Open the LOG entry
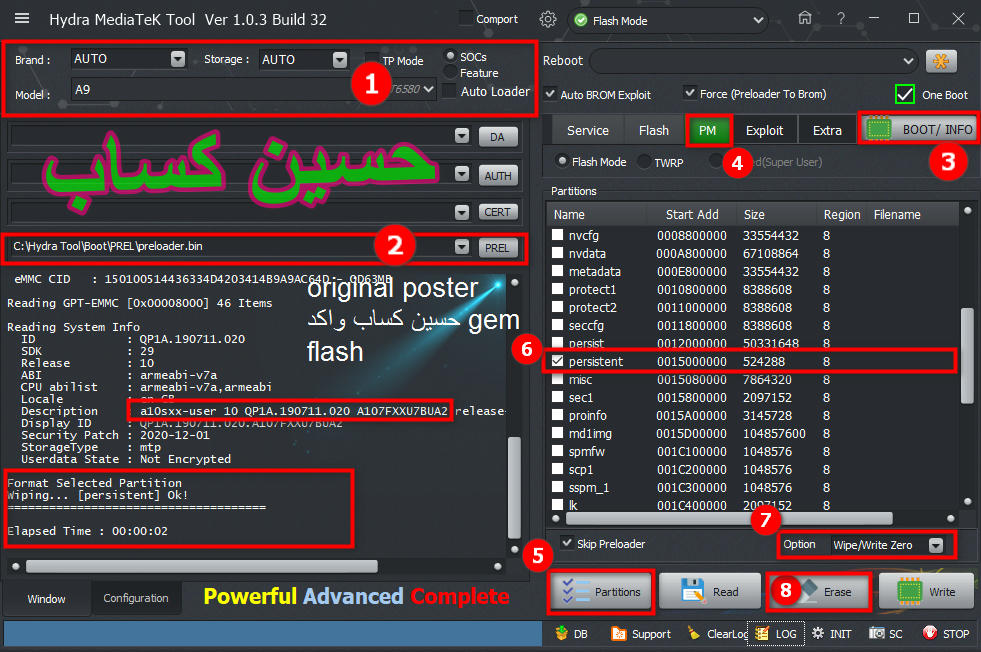The height and width of the screenshot is (652, 981). tap(776, 634)
